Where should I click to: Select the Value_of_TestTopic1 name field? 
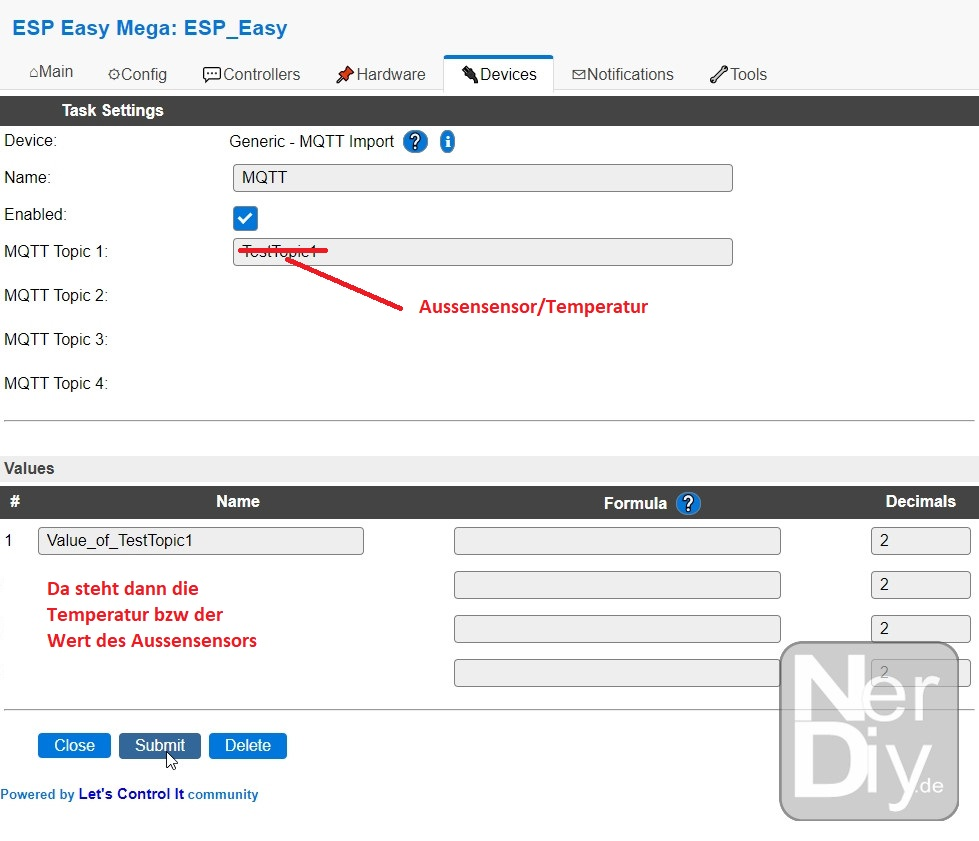[200, 541]
